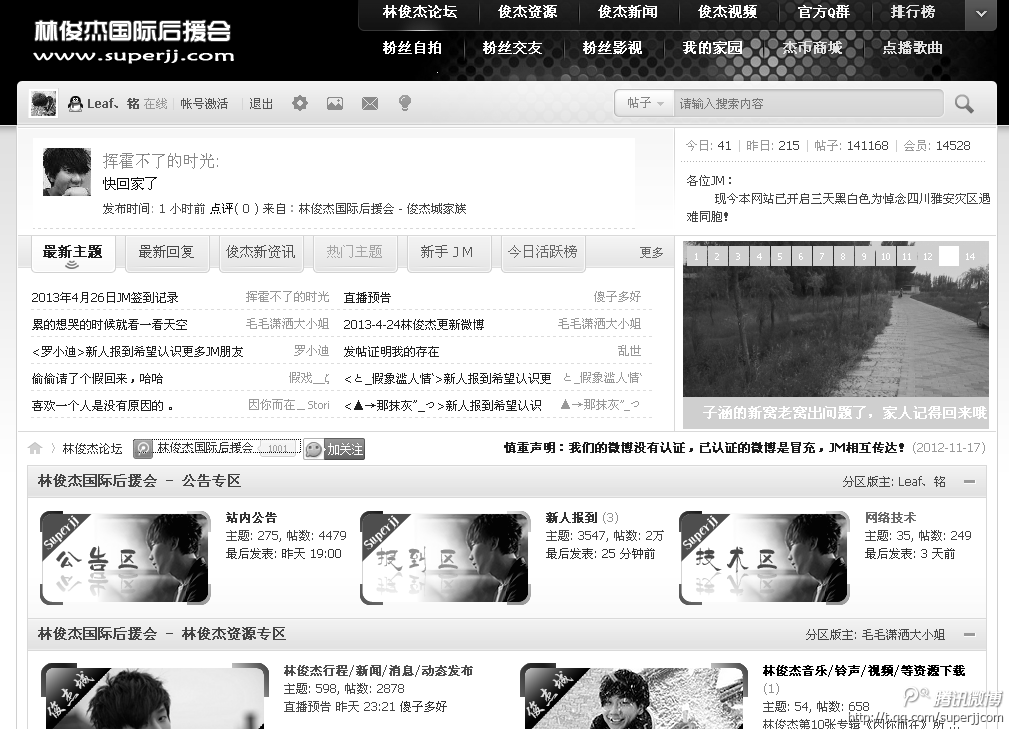Image resolution: width=1009 pixels, height=729 pixels.
Task: Click the 更多 link beside tabs
Action: click(x=651, y=253)
